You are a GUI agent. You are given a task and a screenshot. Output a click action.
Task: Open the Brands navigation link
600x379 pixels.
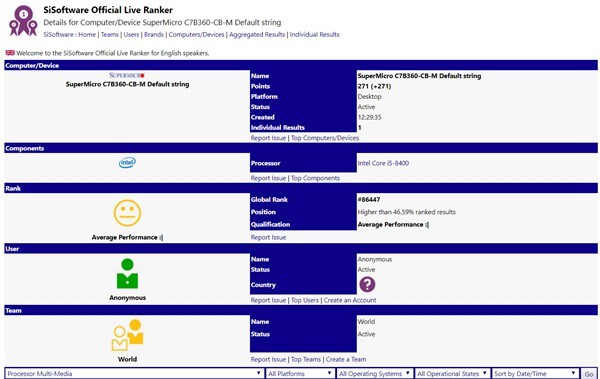154,34
